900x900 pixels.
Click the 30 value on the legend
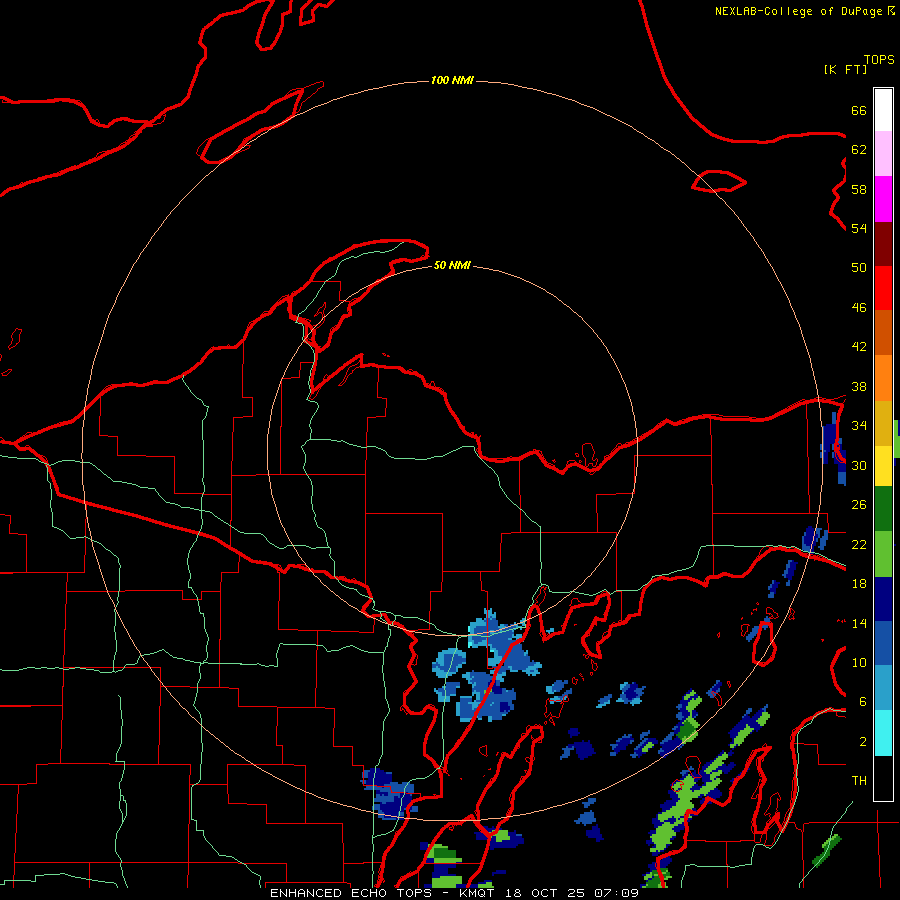click(859, 465)
